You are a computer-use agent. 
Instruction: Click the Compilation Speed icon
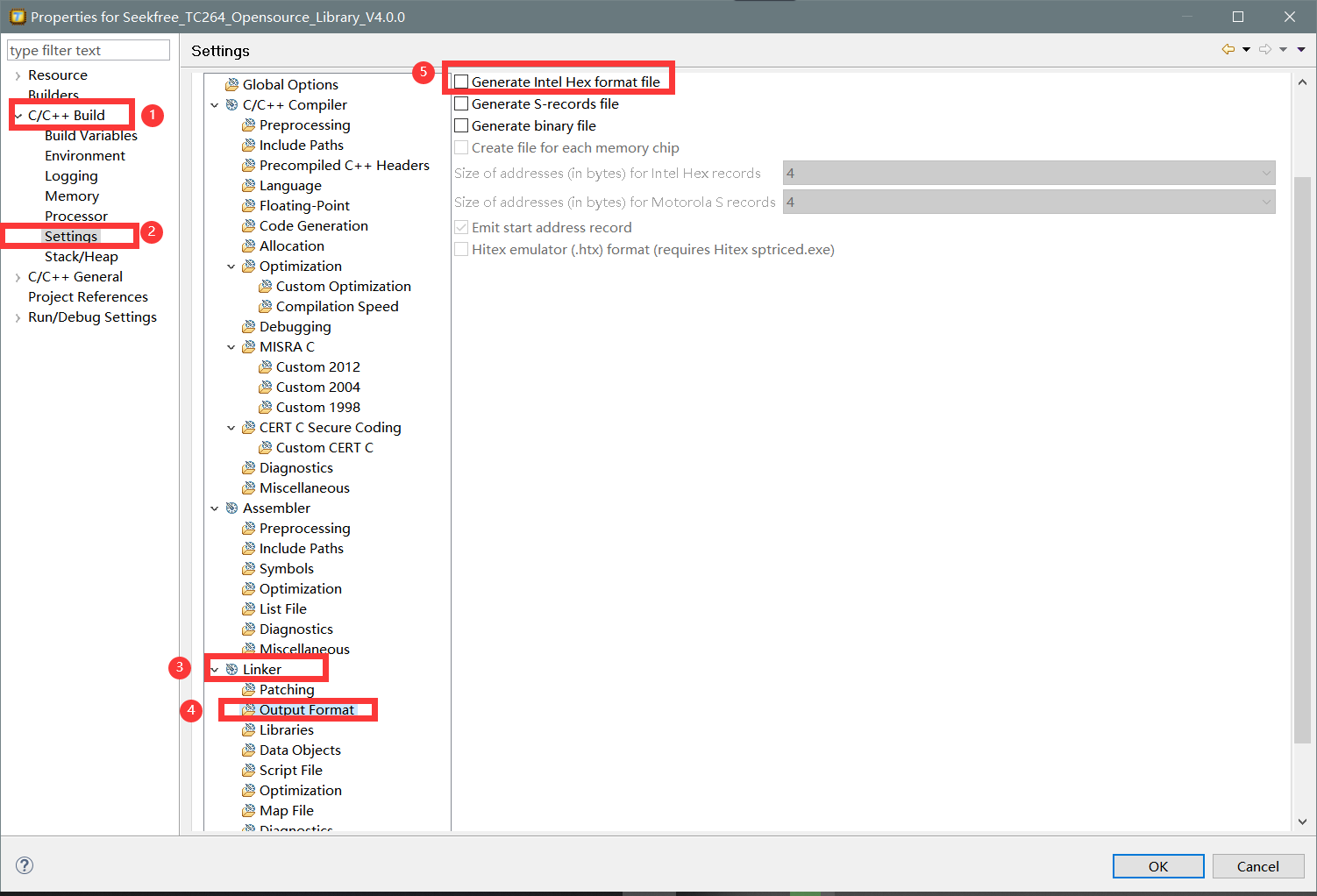[x=265, y=307]
